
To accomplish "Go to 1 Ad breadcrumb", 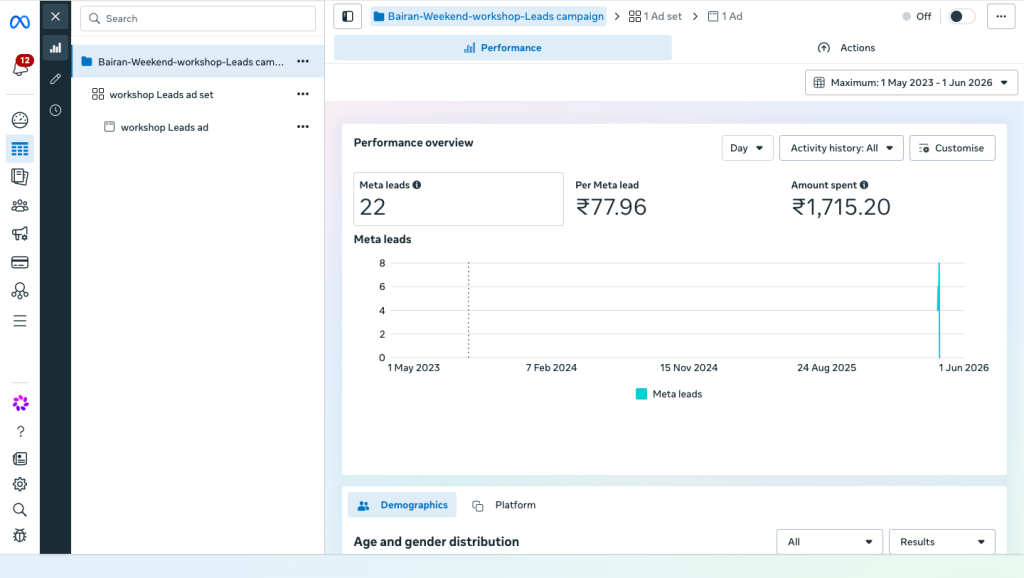I will click(725, 16).
